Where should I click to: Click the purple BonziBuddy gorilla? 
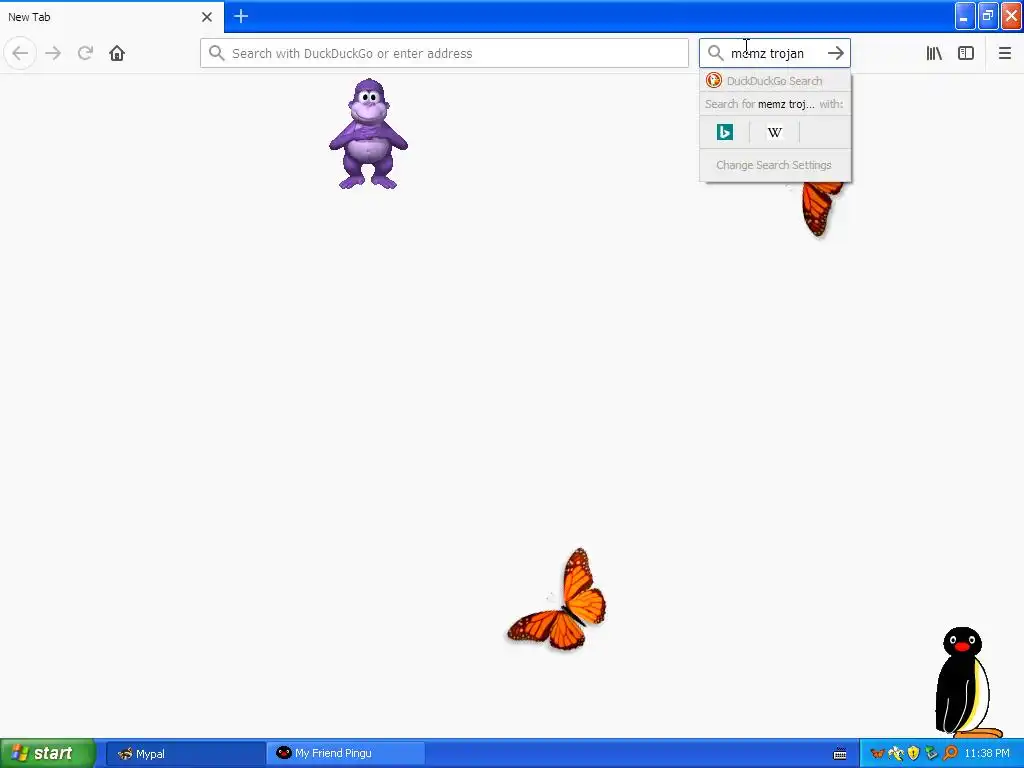[x=368, y=134]
